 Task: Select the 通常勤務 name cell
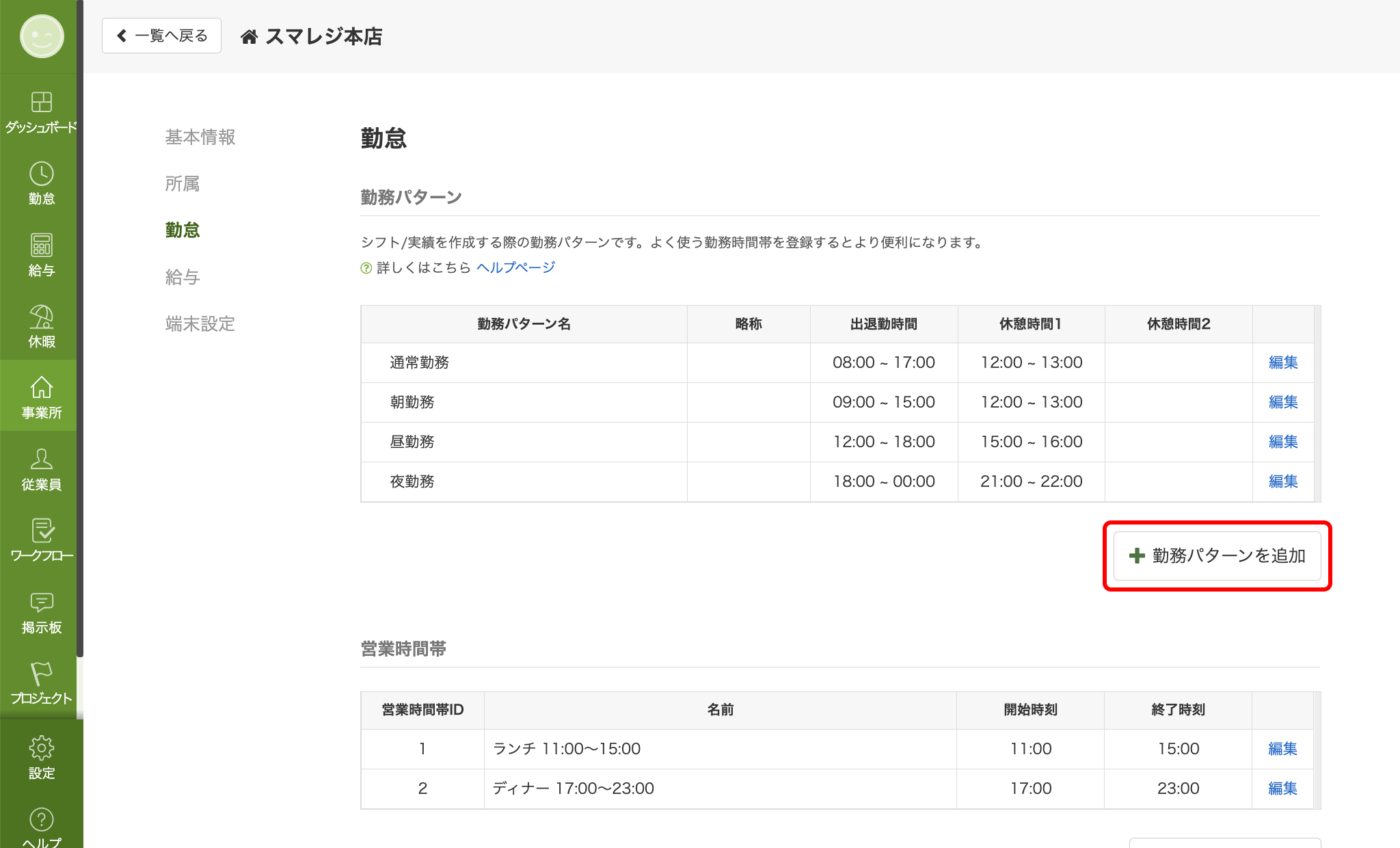[x=524, y=362]
